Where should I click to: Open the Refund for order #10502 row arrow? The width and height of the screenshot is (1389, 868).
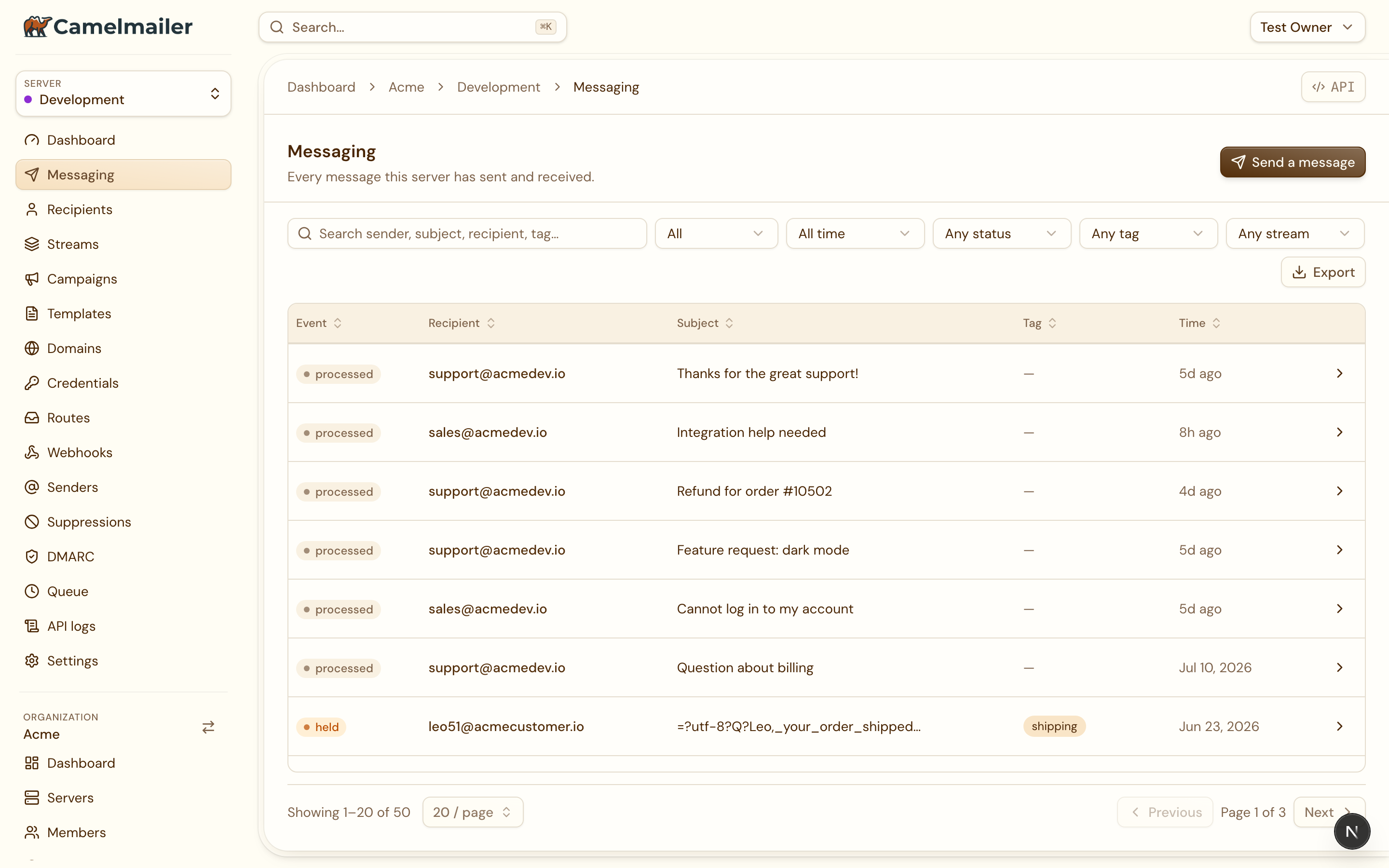point(1340,491)
